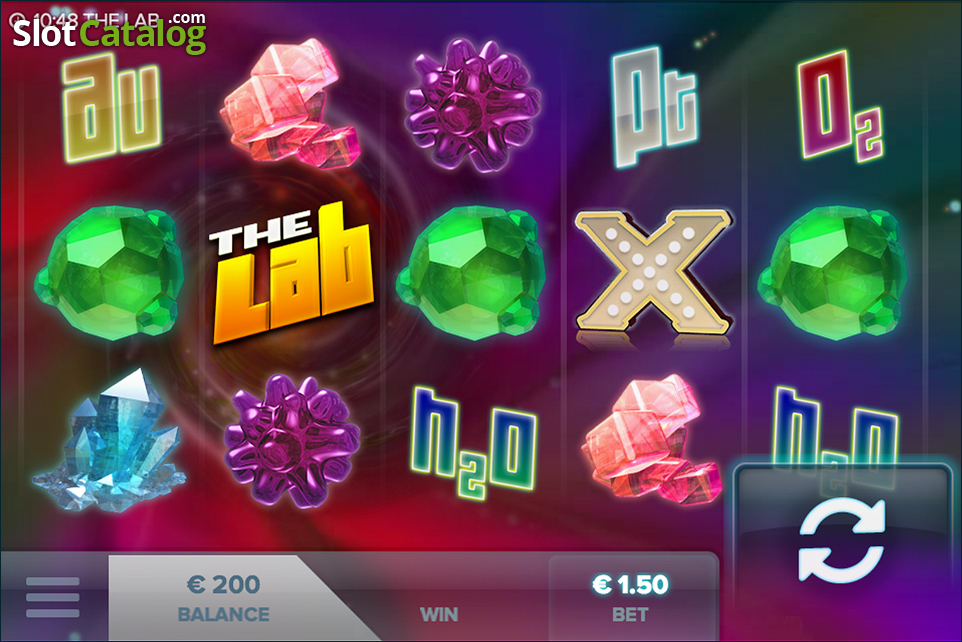Click the purple molecule in the bottom row
The height and width of the screenshot is (642, 962).
coord(292,441)
